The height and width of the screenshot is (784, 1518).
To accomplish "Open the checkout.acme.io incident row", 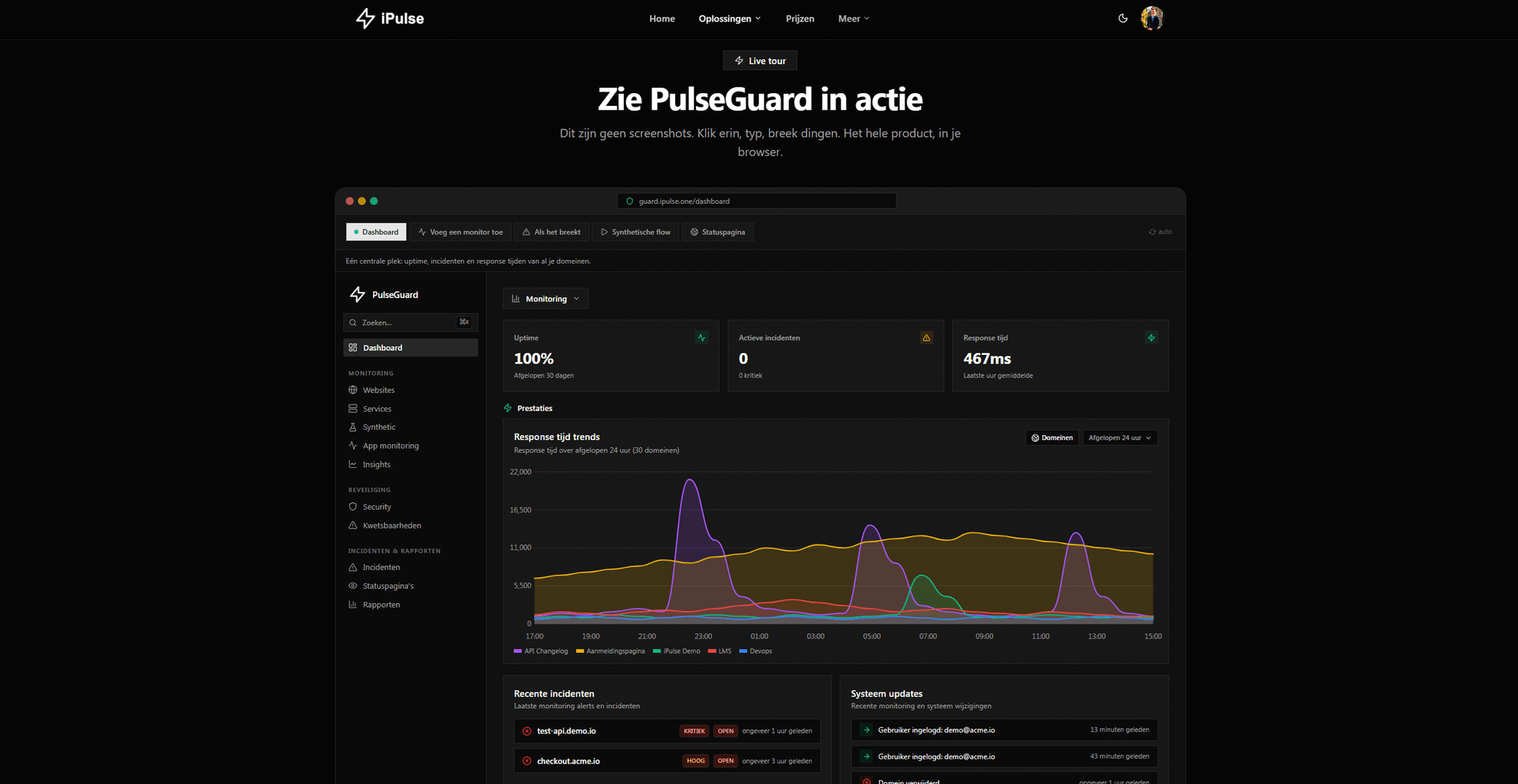I will 667,761.
